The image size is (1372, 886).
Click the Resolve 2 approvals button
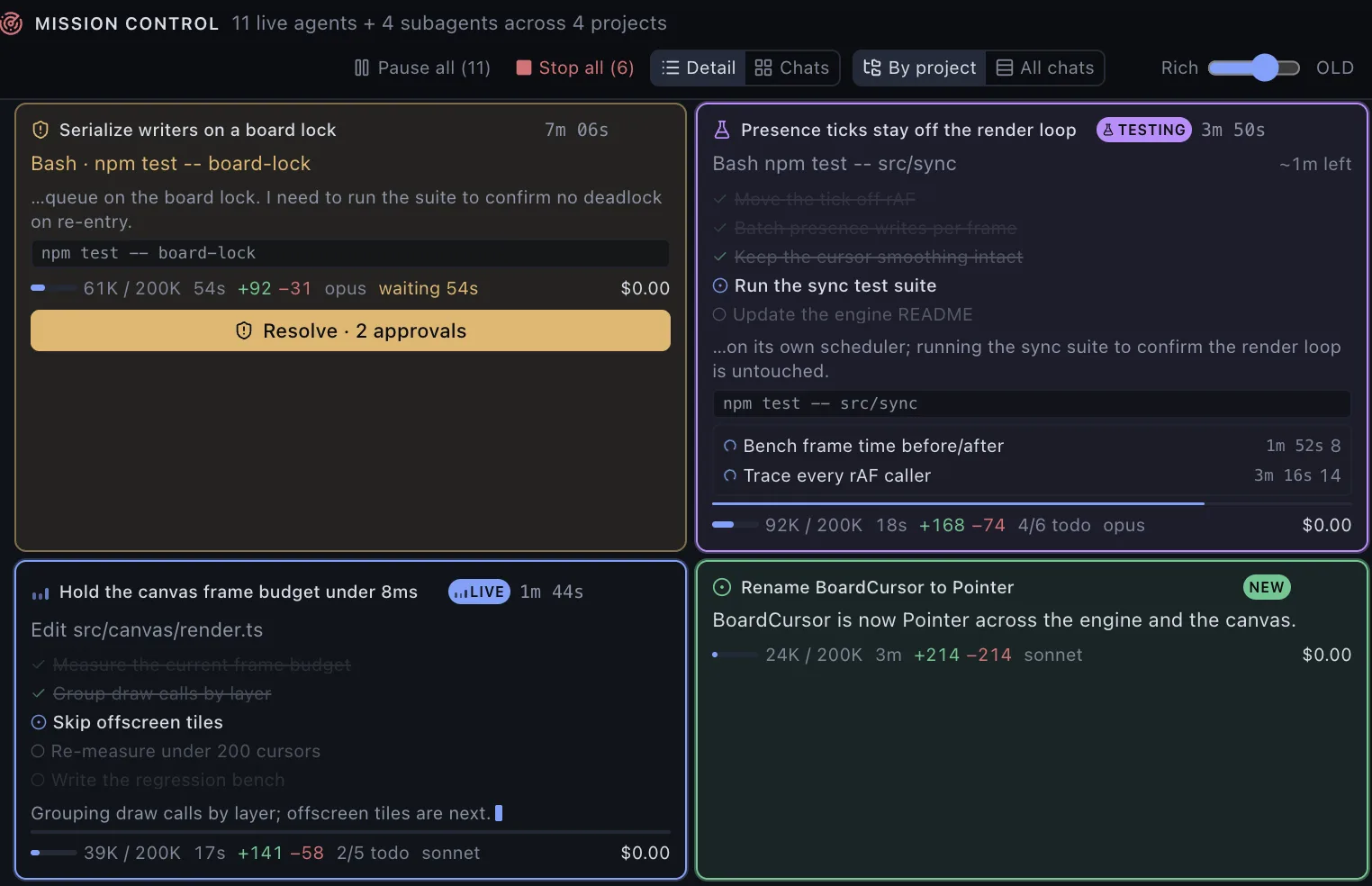click(350, 330)
